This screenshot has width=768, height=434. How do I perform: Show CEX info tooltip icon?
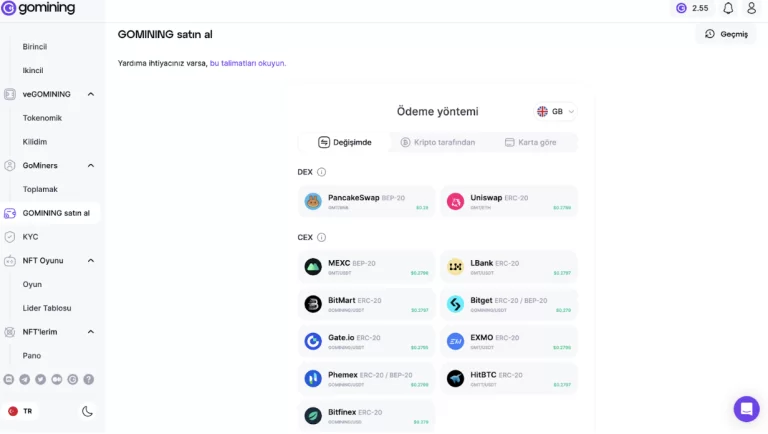tap(321, 237)
